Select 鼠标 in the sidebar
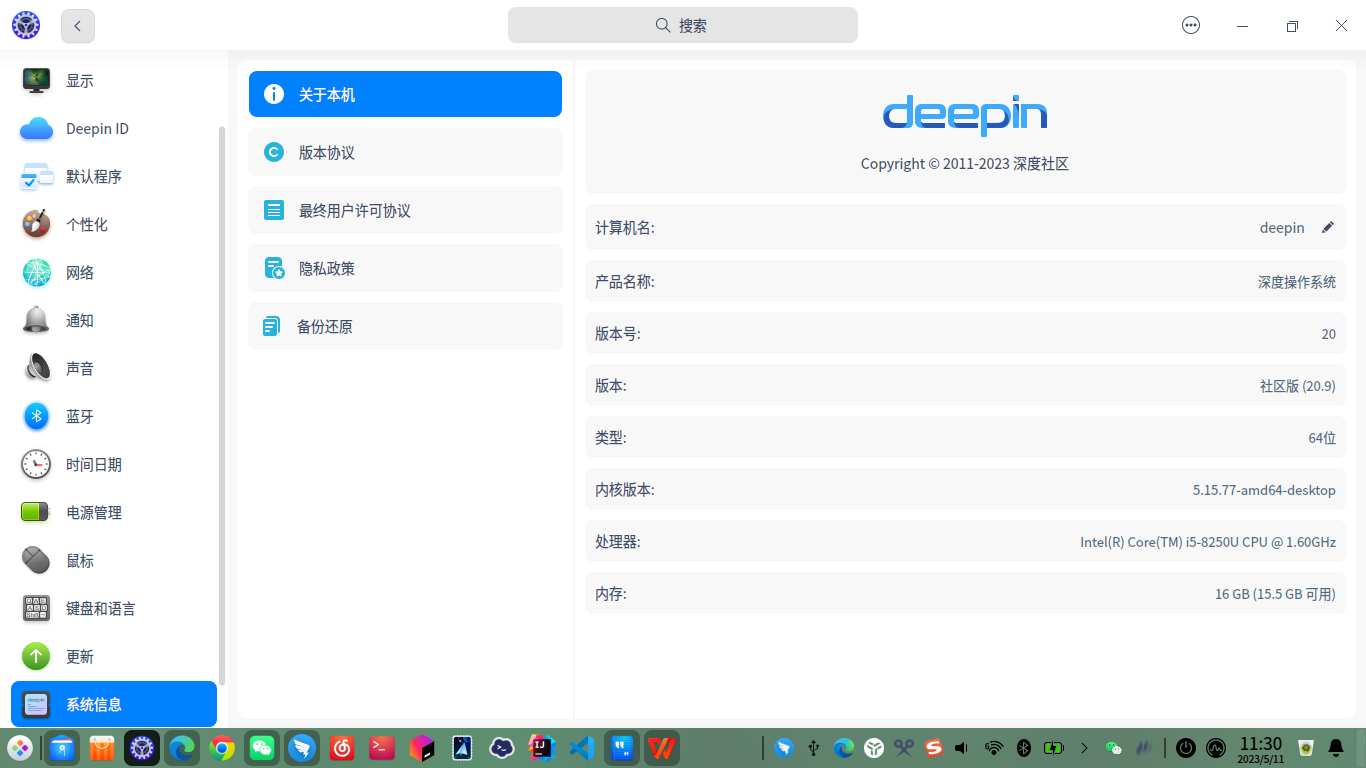This screenshot has width=1366, height=768. click(114, 561)
